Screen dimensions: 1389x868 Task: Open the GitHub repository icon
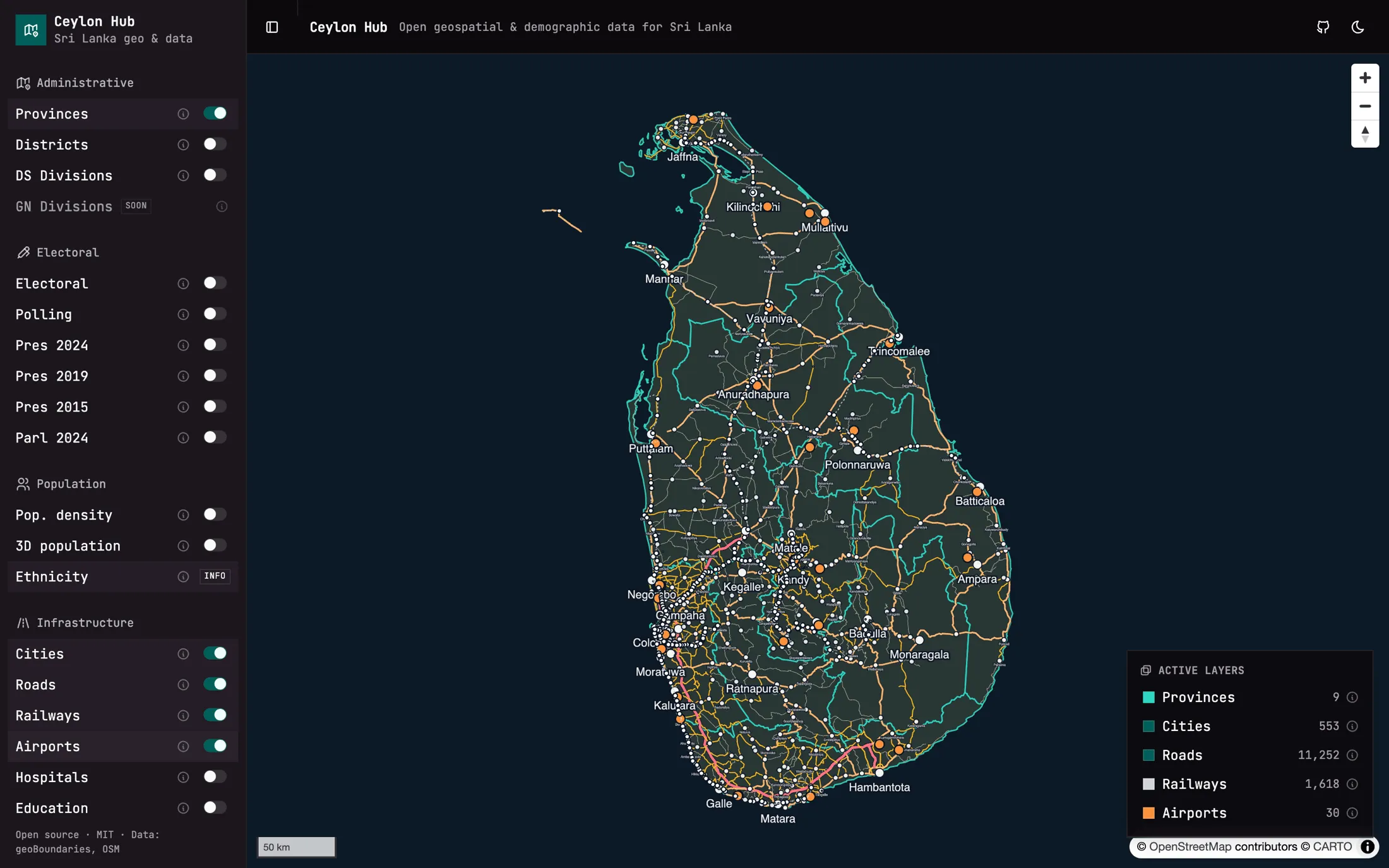tap(1323, 27)
